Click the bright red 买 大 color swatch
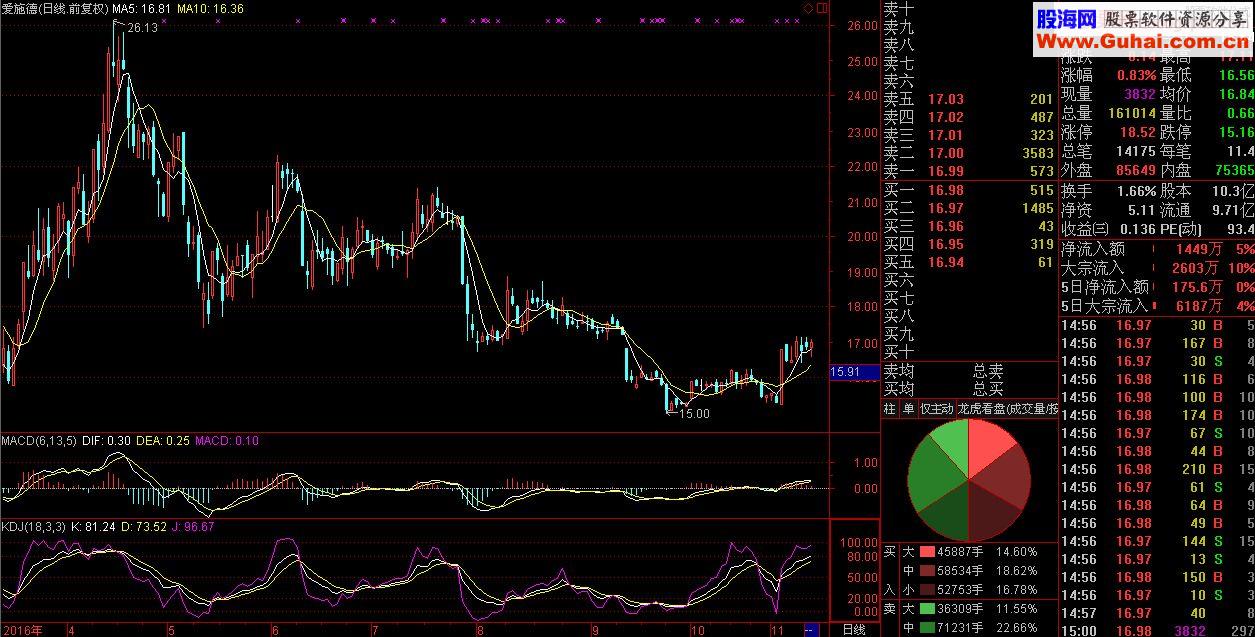The width and height of the screenshot is (1255, 637). (x=927, y=551)
